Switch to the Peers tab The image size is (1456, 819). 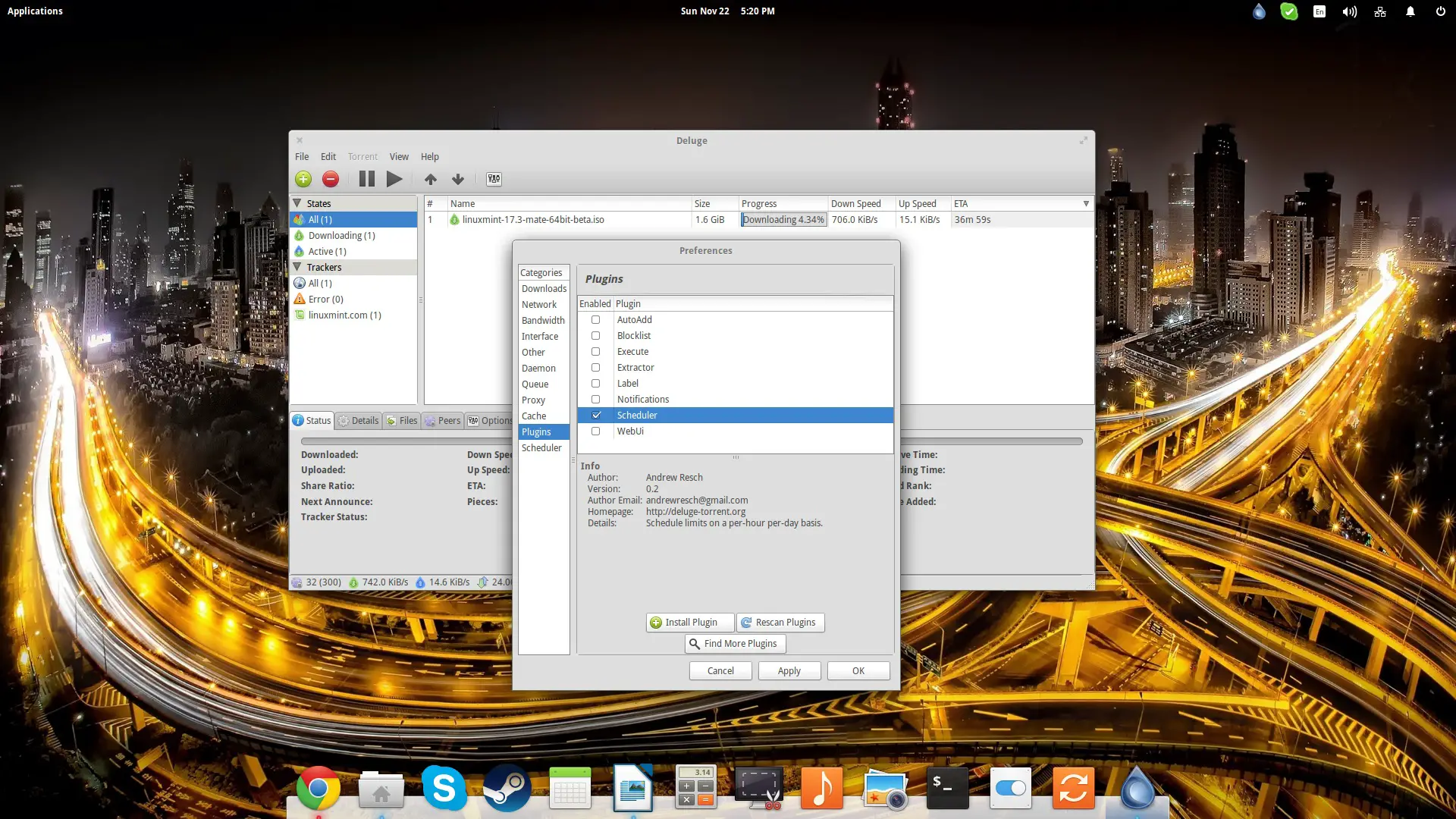pyautogui.click(x=443, y=420)
